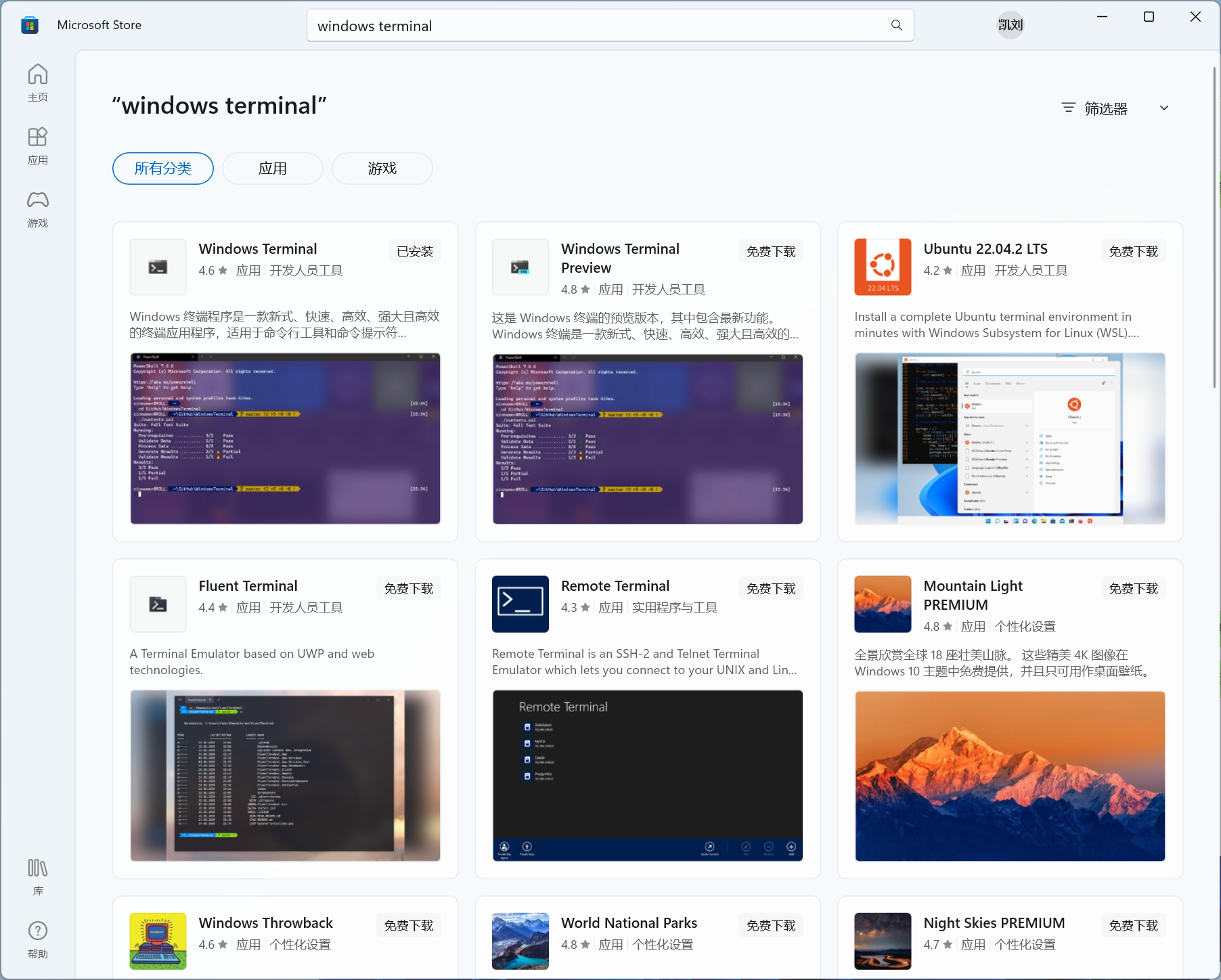Click the search magnifier icon
1221x980 pixels.
896,26
